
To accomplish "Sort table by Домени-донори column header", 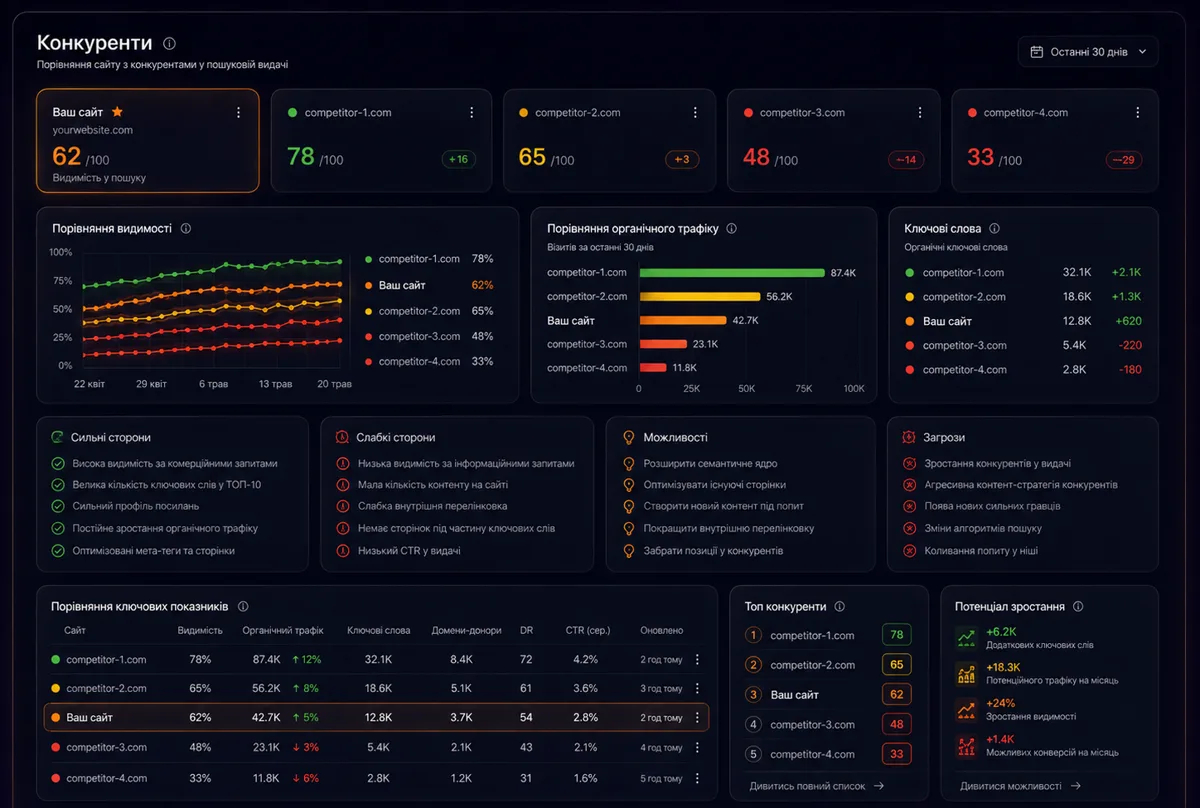I will (466, 631).
